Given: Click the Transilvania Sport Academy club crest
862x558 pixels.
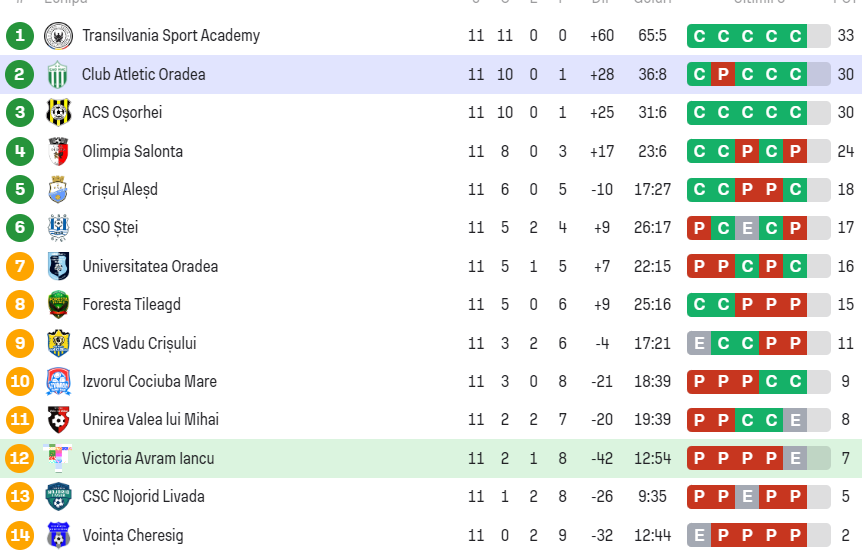Looking at the screenshot, I should [59, 36].
